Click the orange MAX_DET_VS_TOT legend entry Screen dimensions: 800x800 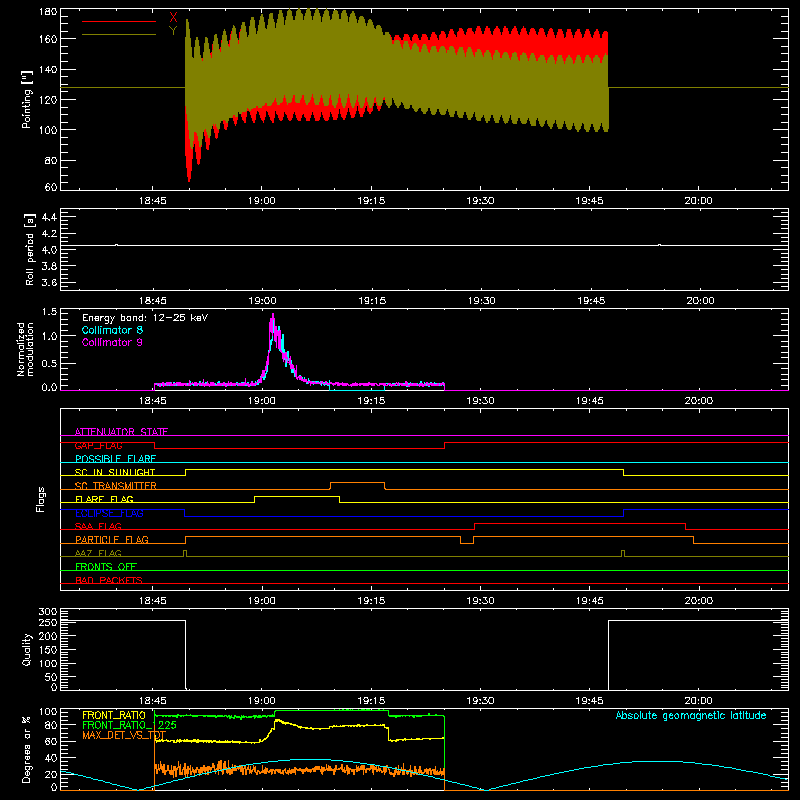[124, 735]
